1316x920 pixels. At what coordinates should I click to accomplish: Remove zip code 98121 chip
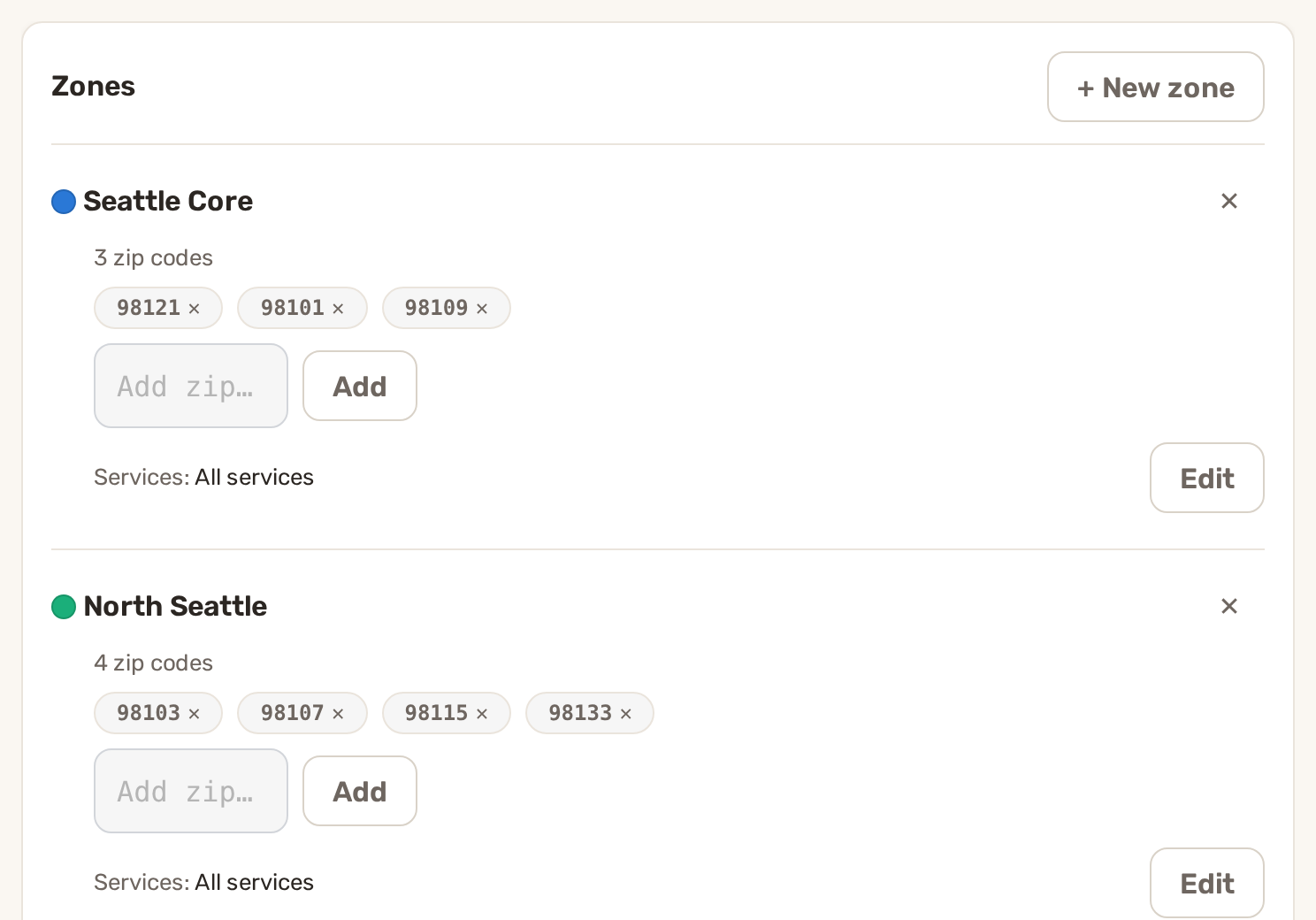(194, 309)
